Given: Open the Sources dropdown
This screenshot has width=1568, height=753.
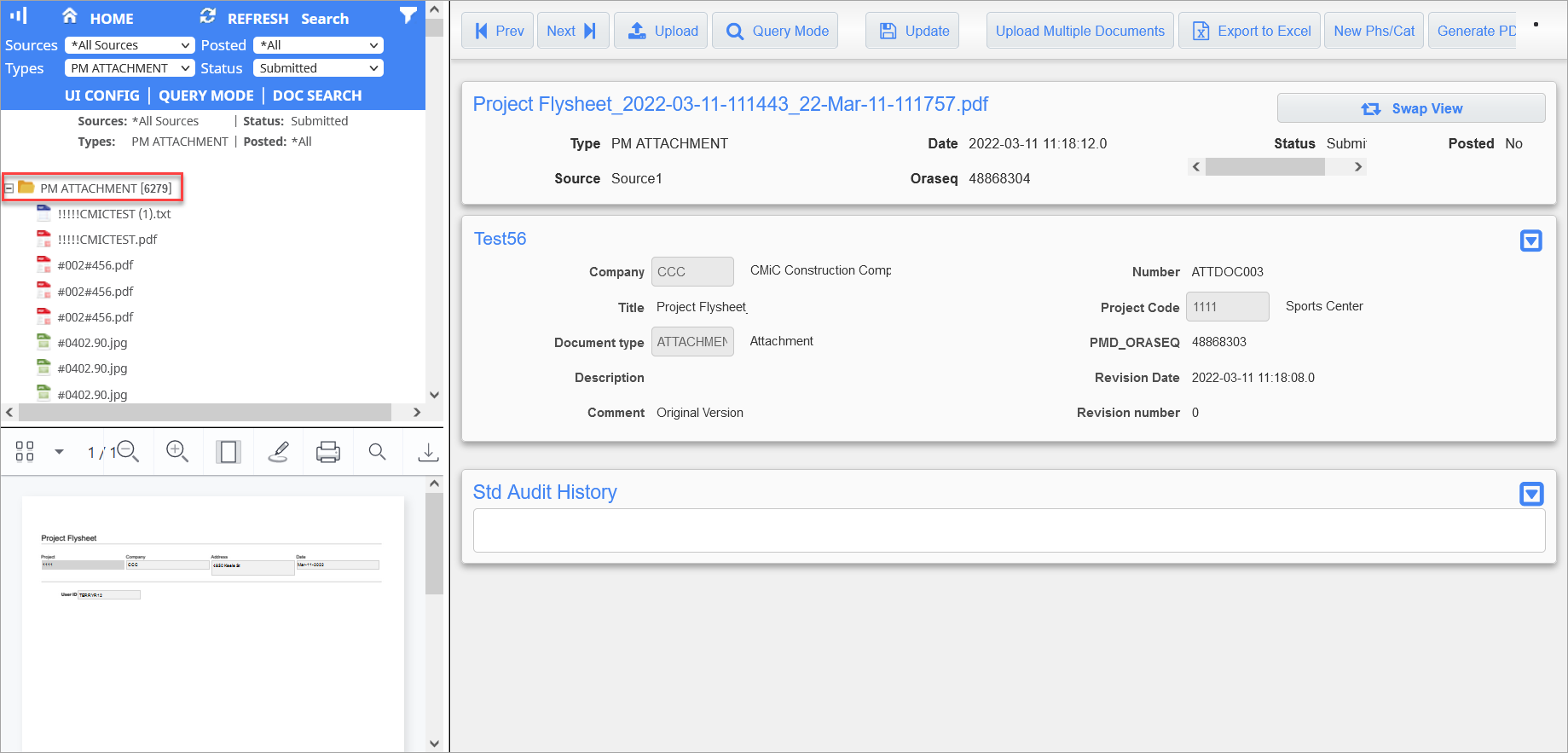Looking at the screenshot, I should click(130, 45).
